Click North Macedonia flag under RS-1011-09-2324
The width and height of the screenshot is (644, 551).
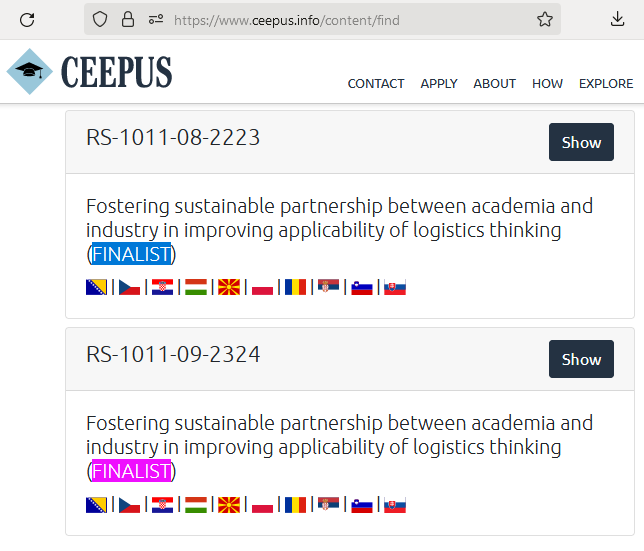coord(229,505)
